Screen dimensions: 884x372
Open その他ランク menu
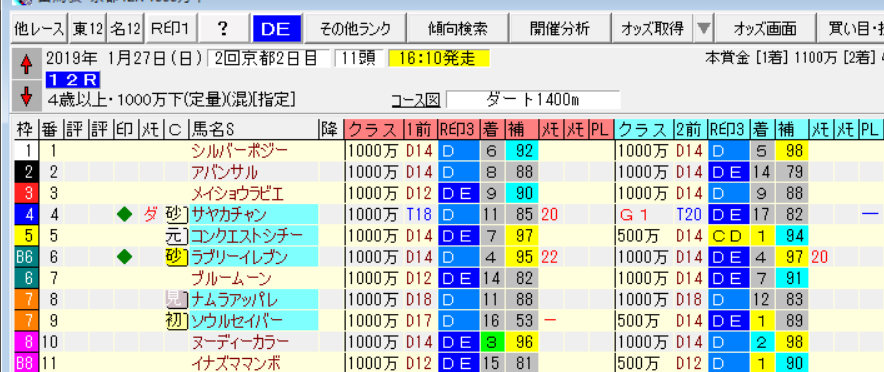click(355, 28)
